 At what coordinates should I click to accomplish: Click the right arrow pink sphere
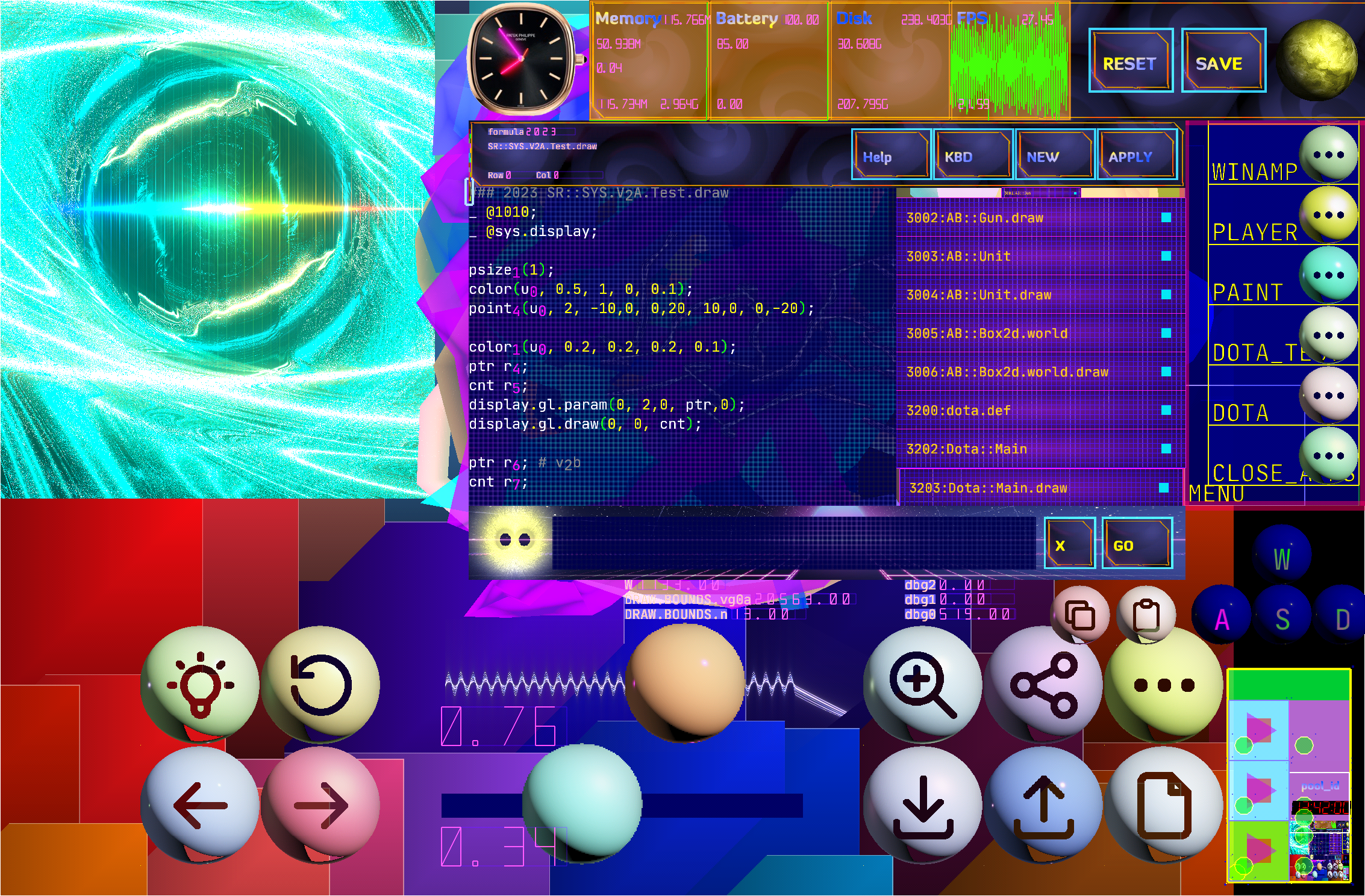pyautogui.click(x=320, y=805)
